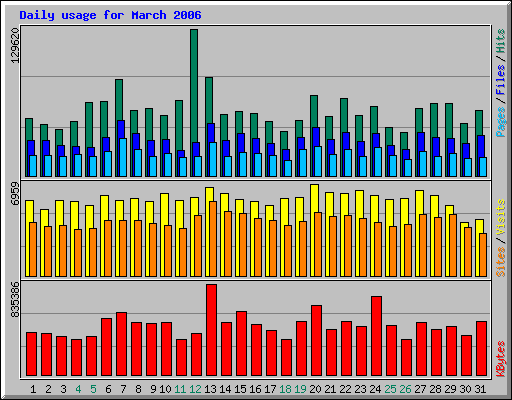
Task: Click the green weekend day 12 label
Action: click(195, 389)
